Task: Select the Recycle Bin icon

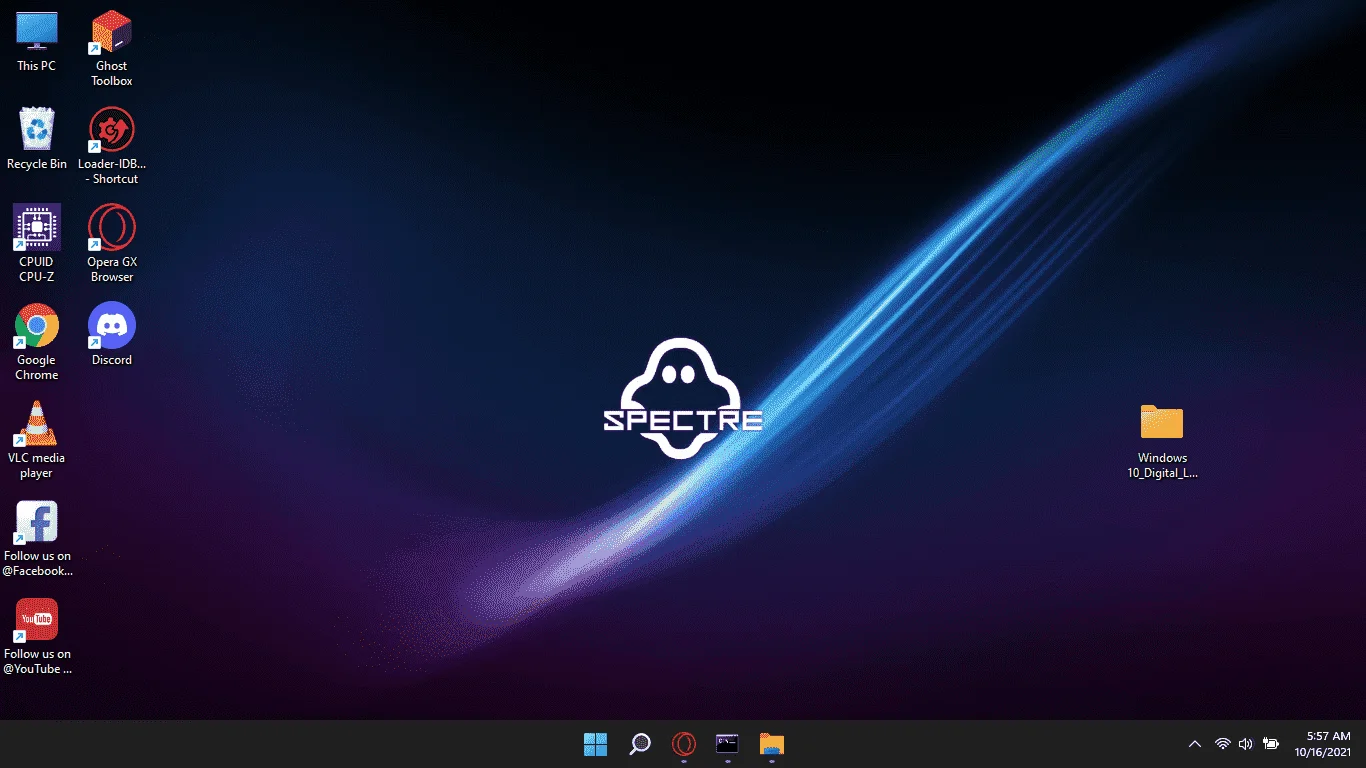Action: [37, 139]
